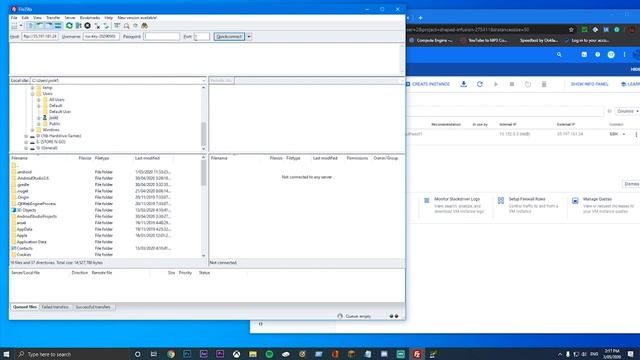Switch to the Queued files tab
The height and width of the screenshot is (360, 640).
tap(25, 307)
